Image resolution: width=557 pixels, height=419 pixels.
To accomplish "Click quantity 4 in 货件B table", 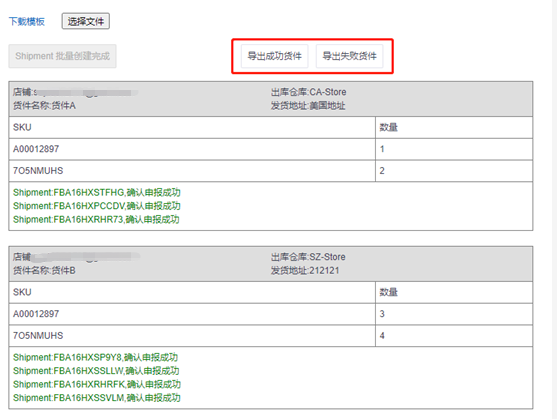I will (x=382, y=336).
